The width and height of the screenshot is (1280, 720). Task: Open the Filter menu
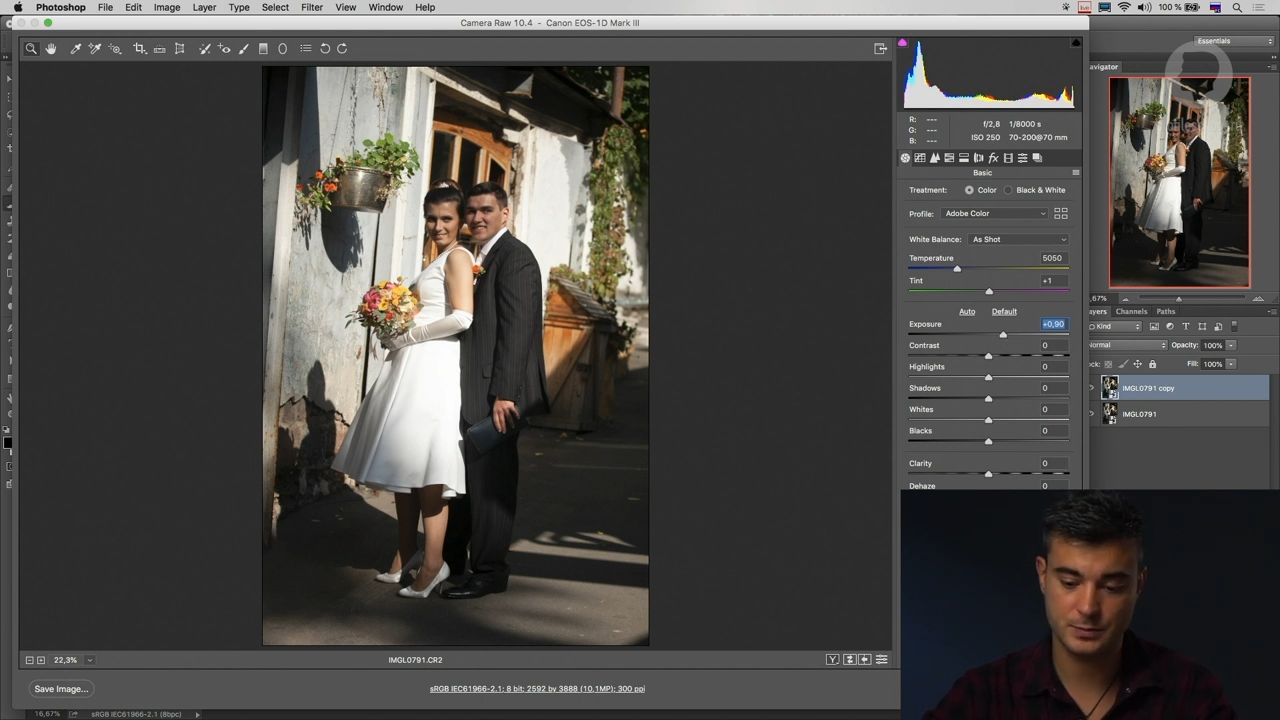(x=311, y=7)
